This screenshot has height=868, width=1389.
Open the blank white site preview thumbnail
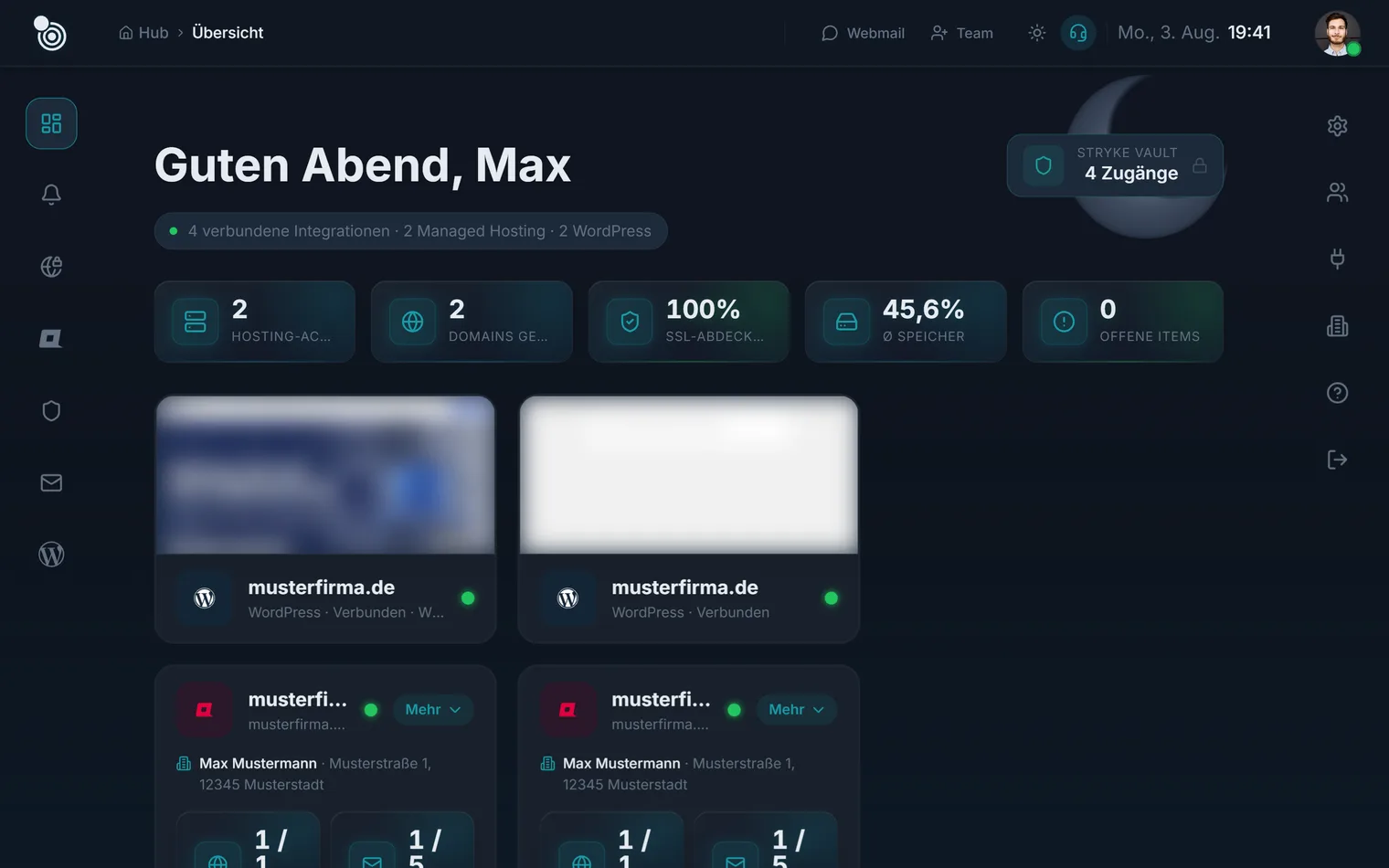(688, 475)
